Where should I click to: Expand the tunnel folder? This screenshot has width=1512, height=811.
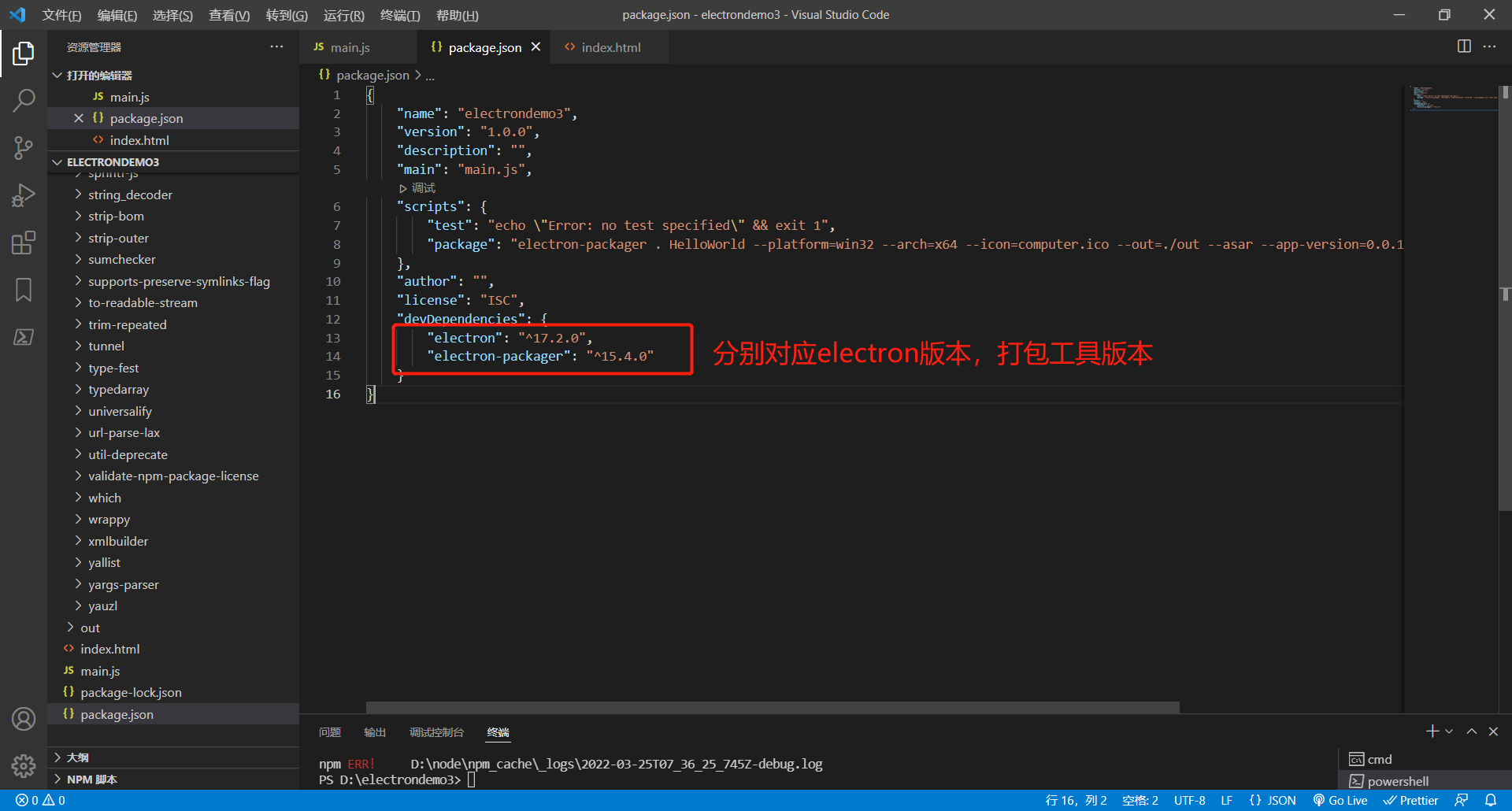tap(173, 346)
